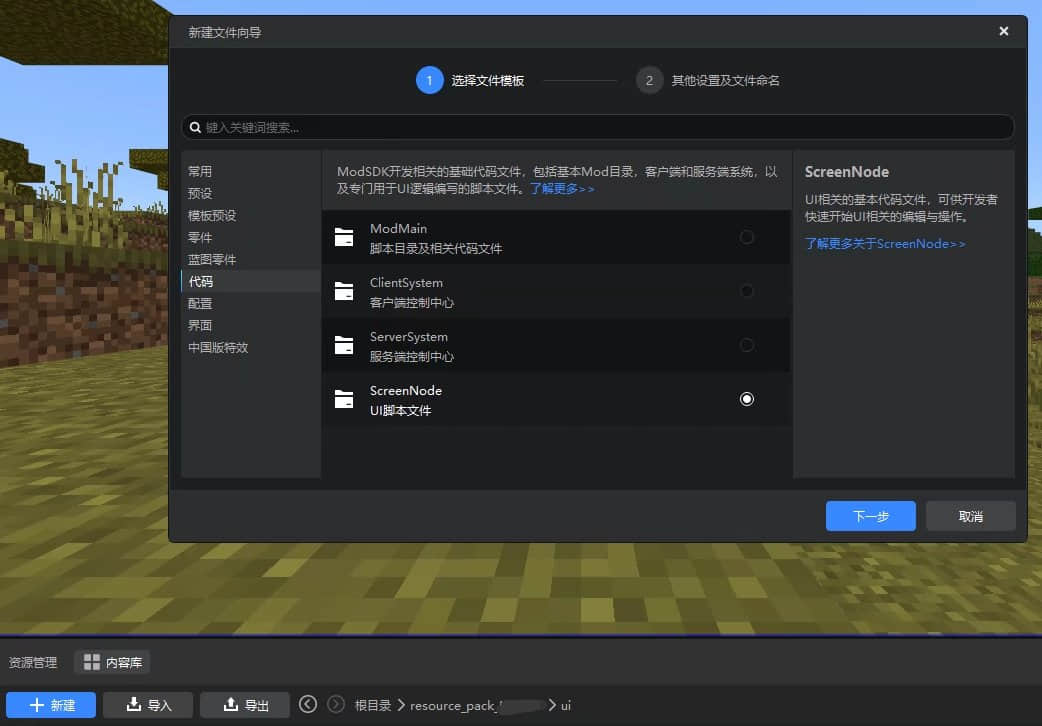Click the ModMain file template icon
This screenshot has width=1042, height=726.
point(344,238)
